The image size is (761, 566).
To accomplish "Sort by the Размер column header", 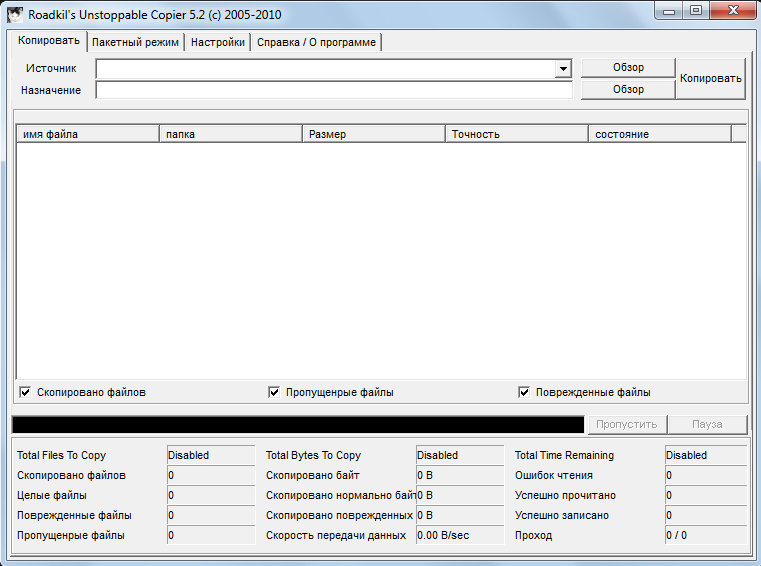I will coord(374,134).
